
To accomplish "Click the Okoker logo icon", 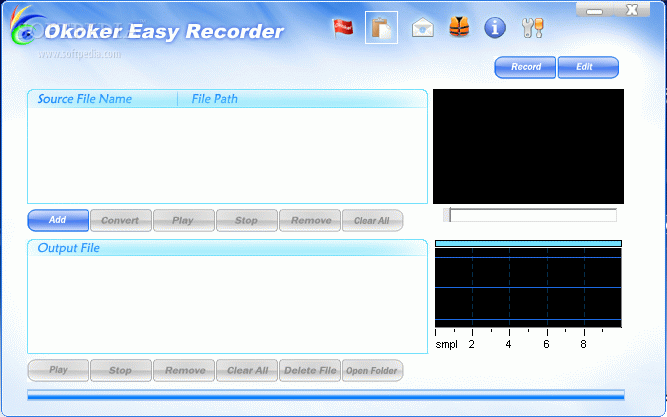I will coord(25,26).
